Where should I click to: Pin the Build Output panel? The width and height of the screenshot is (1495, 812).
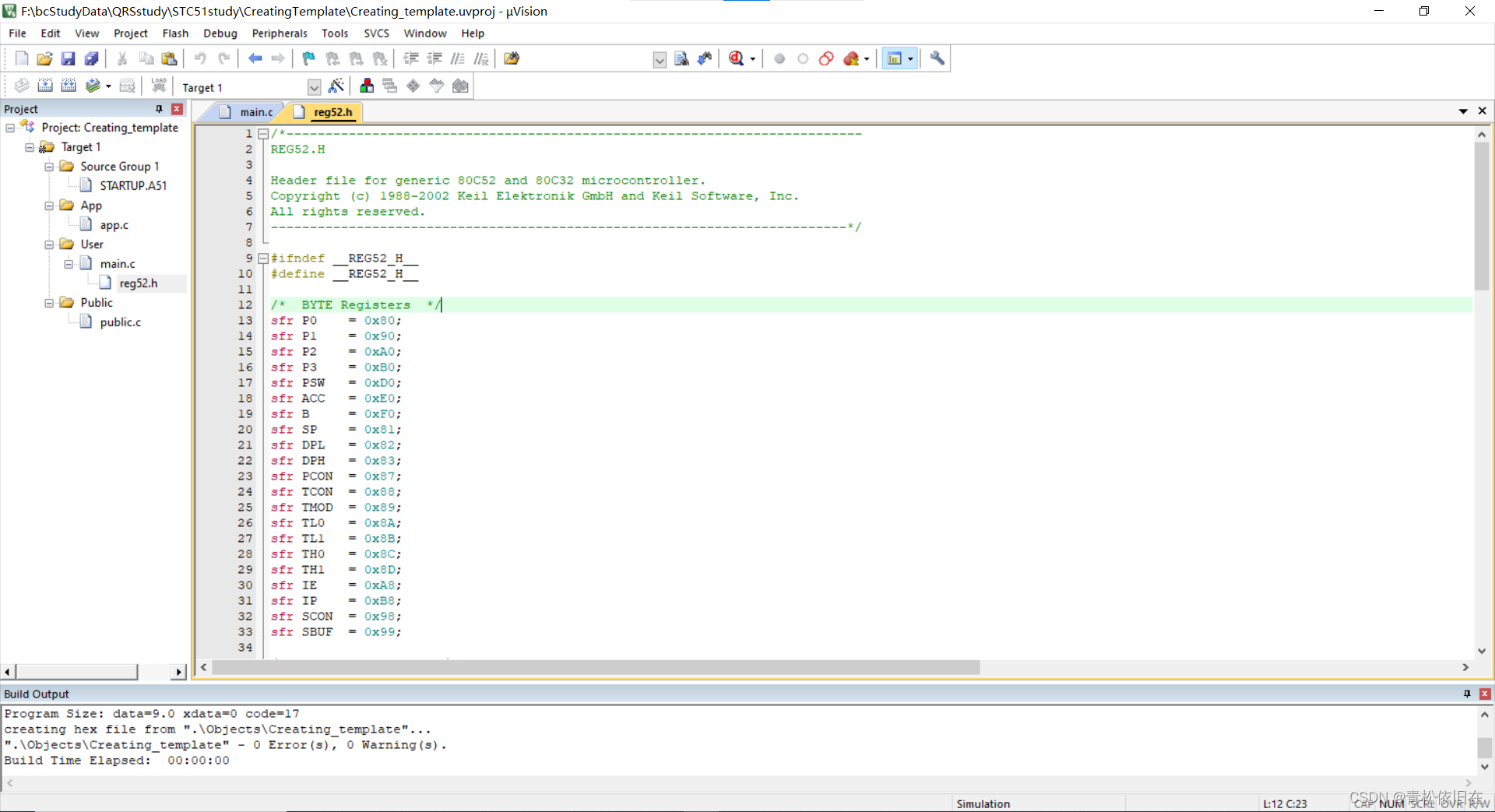coord(1467,694)
